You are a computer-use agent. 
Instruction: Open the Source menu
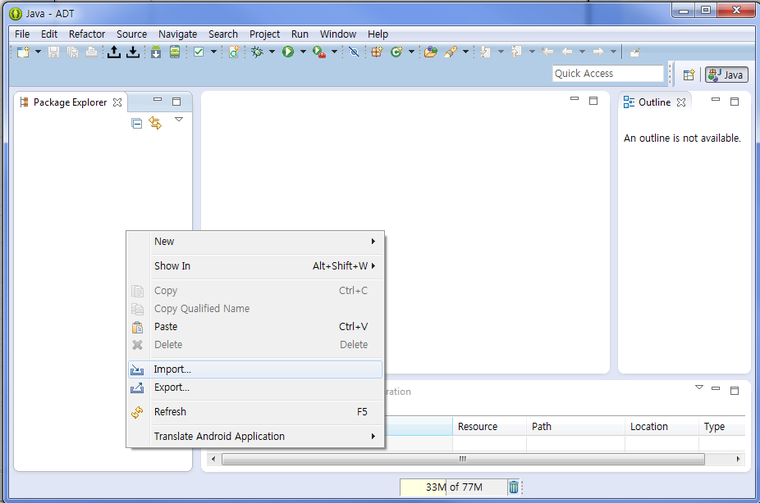[x=131, y=34]
